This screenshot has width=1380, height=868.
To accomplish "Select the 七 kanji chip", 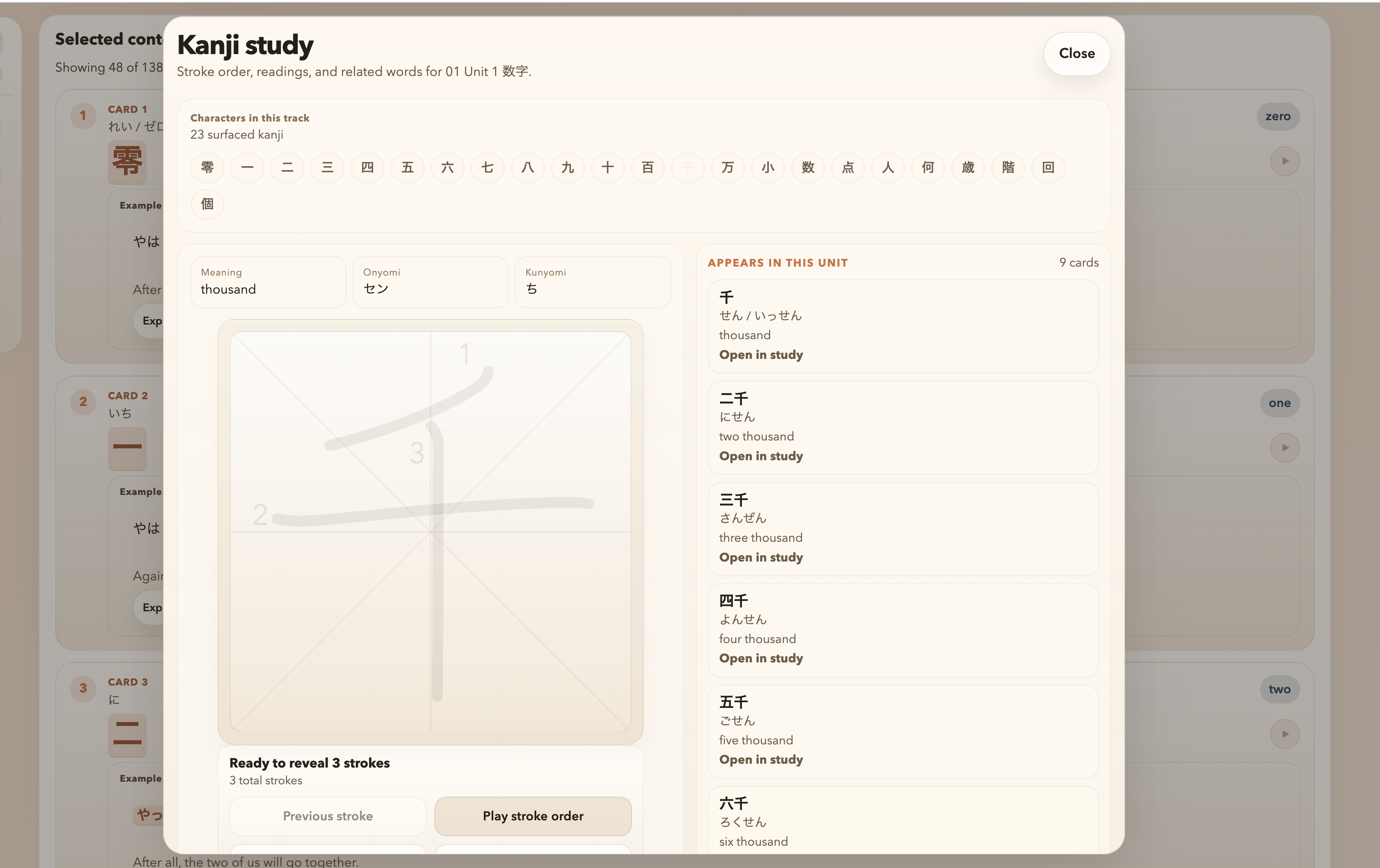I will click(488, 167).
